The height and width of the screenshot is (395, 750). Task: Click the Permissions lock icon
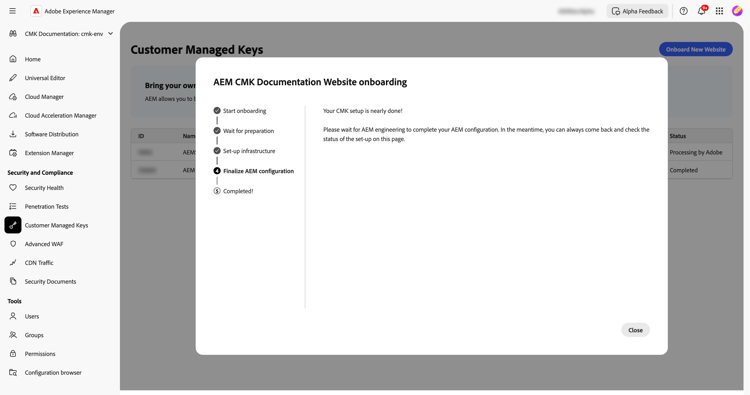13,354
